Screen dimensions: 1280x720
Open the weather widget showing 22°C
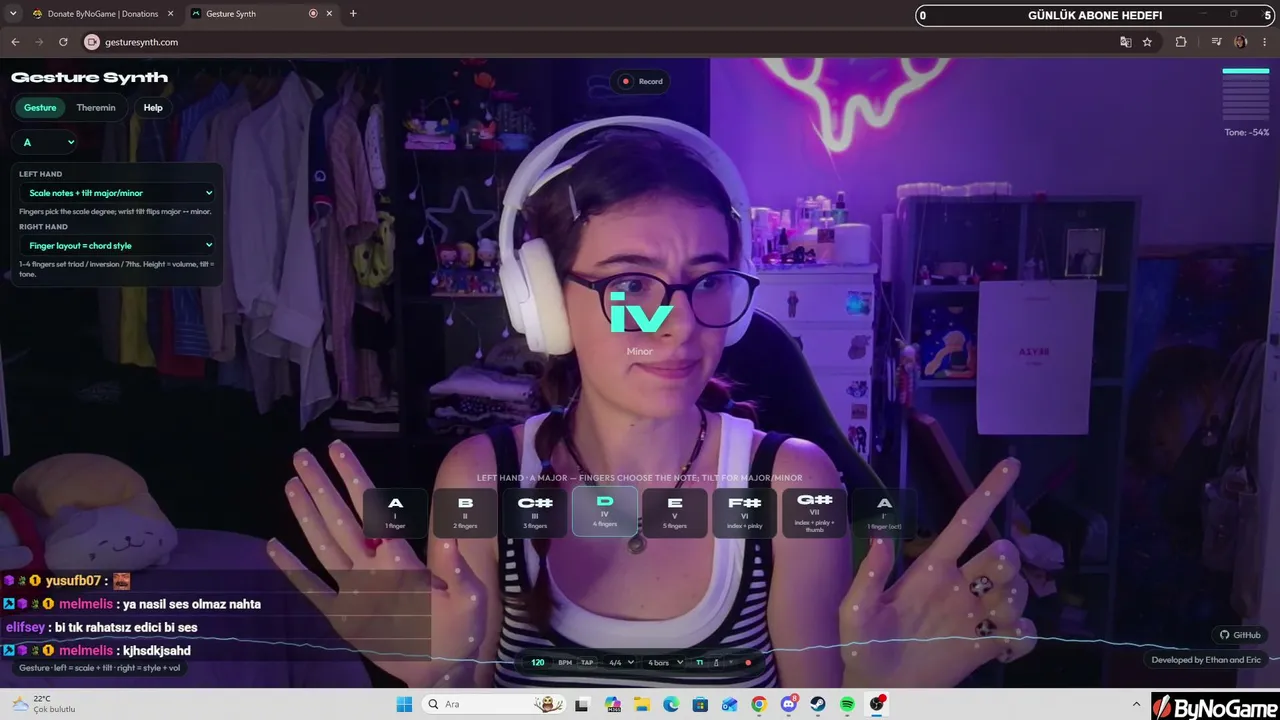[44, 704]
